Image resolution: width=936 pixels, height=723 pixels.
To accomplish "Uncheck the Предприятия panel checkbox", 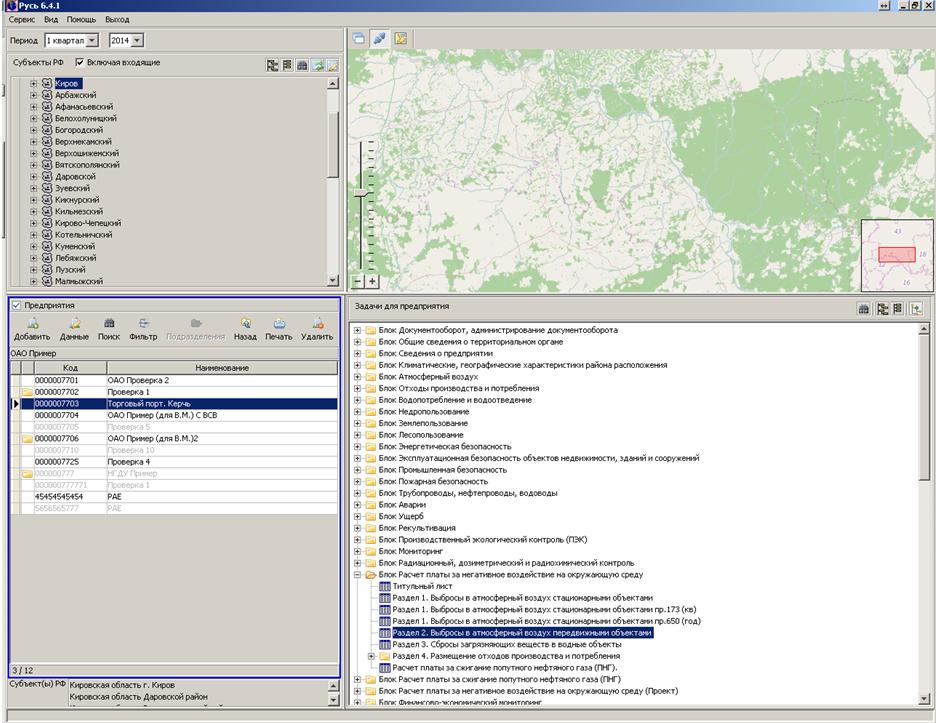I will point(16,306).
